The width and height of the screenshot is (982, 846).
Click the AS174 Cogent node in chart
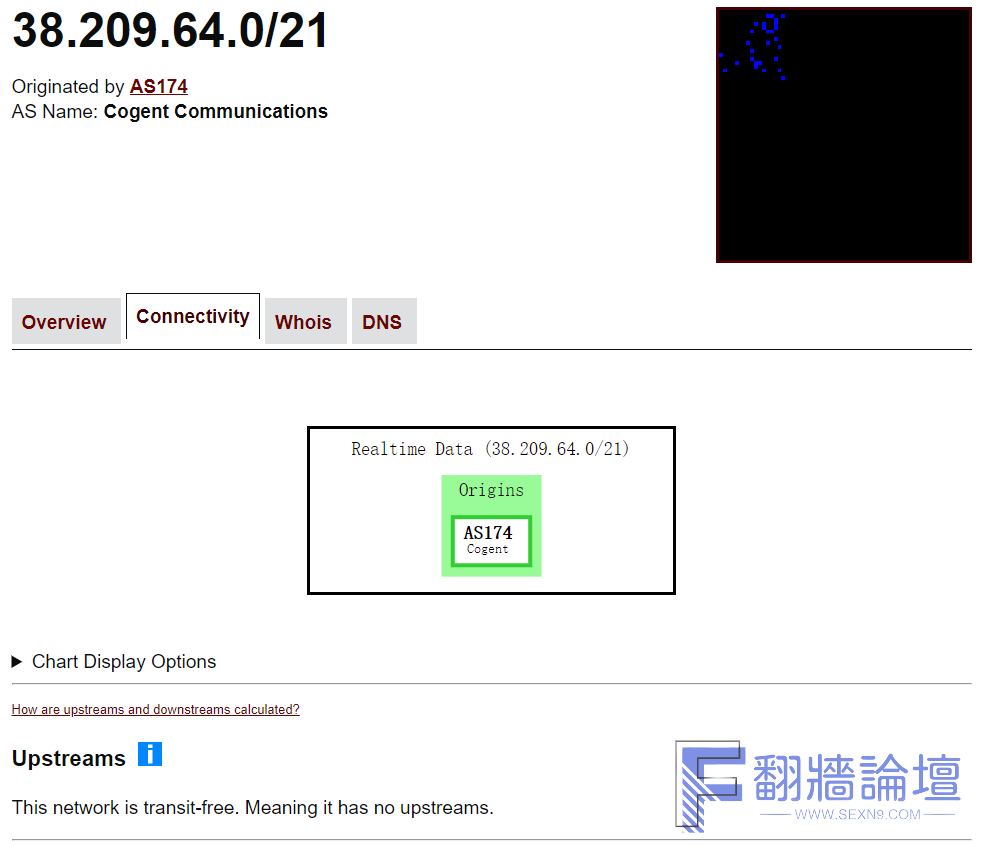pos(491,540)
